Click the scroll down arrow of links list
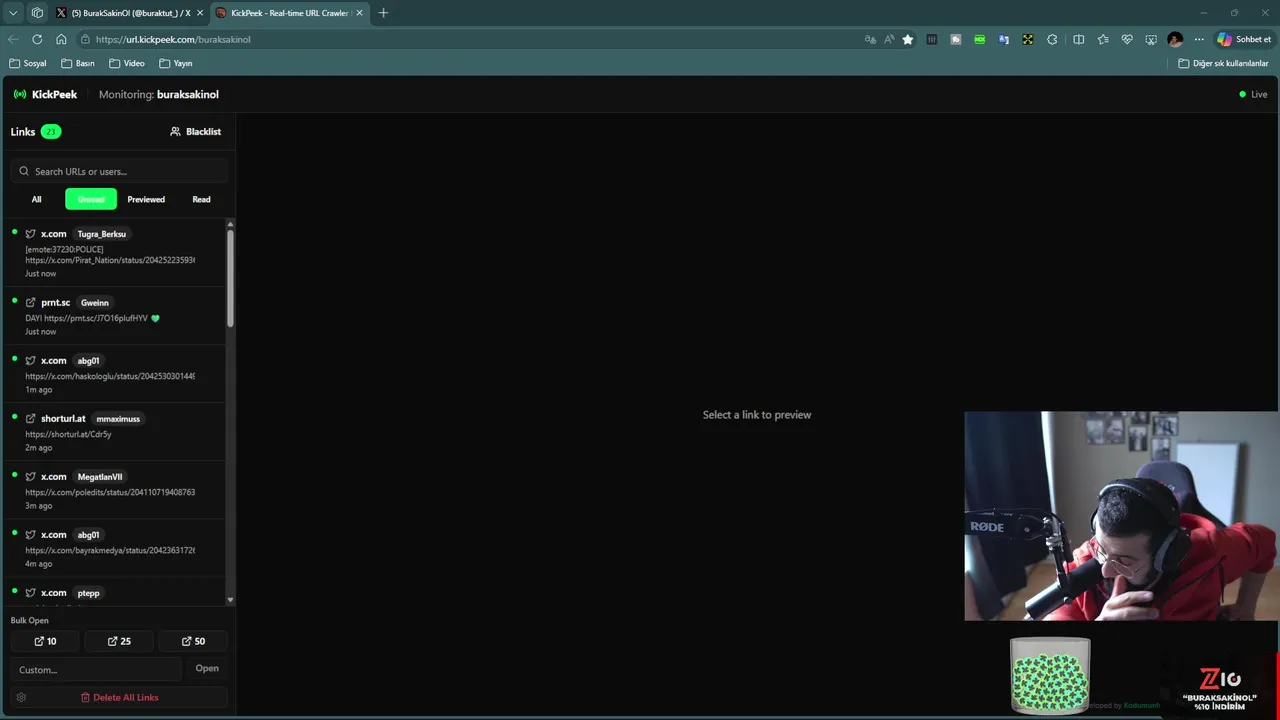The width and height of the screenshot is (1280, 720). point(231,600)
